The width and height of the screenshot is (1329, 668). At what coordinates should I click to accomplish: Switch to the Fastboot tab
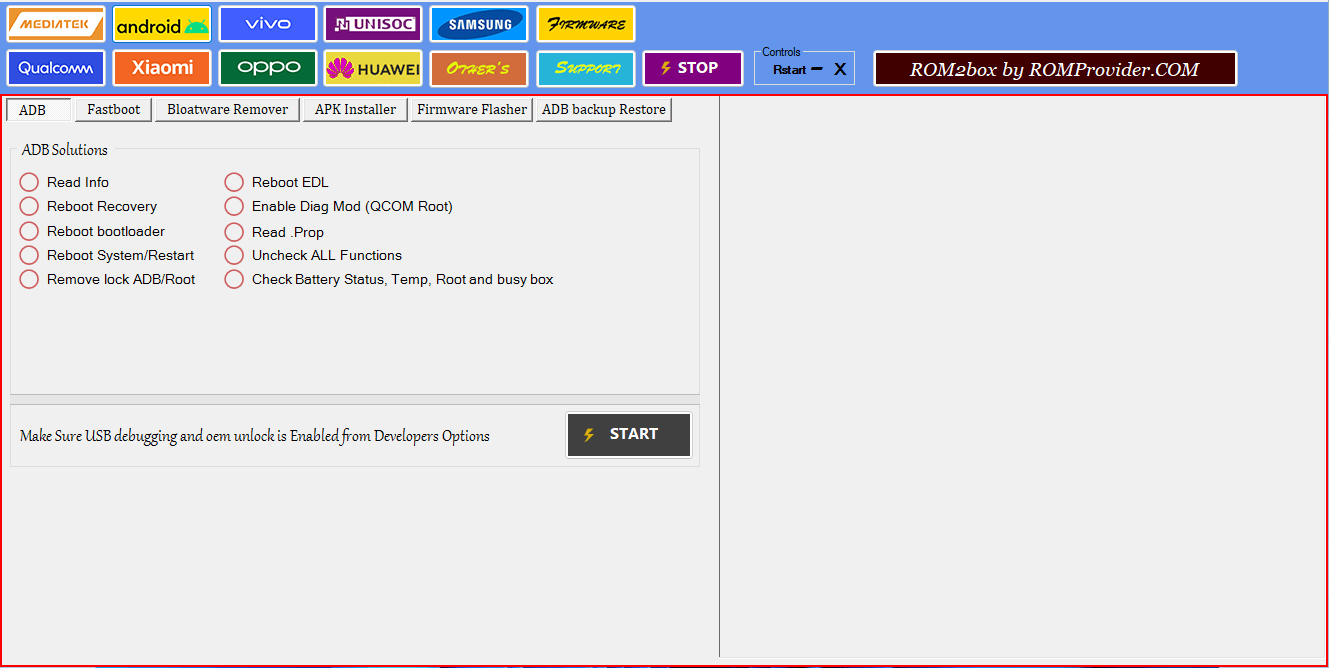click(x=112, y=109)
